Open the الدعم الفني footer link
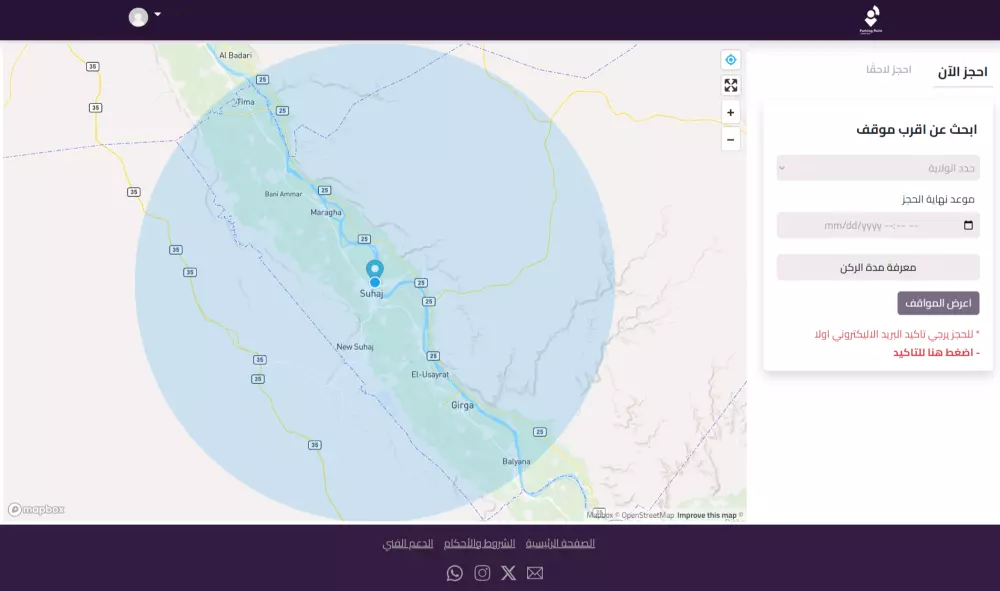 (x=408, y=543)
